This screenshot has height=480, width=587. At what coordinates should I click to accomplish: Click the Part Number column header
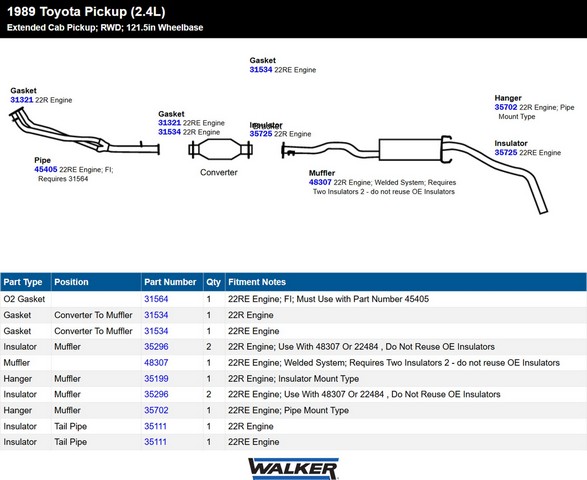click(172, 282)
